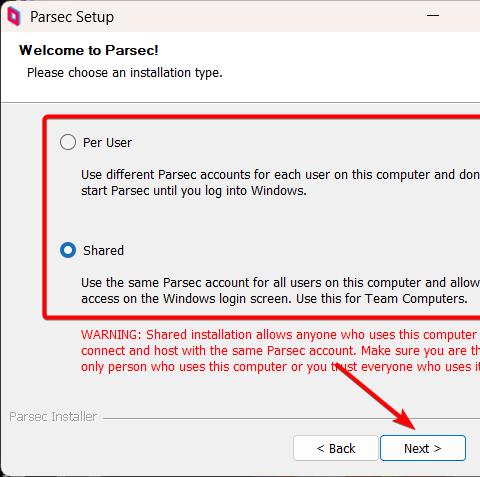
Task: Select the Per User radio button
Action: coord(68,142)
